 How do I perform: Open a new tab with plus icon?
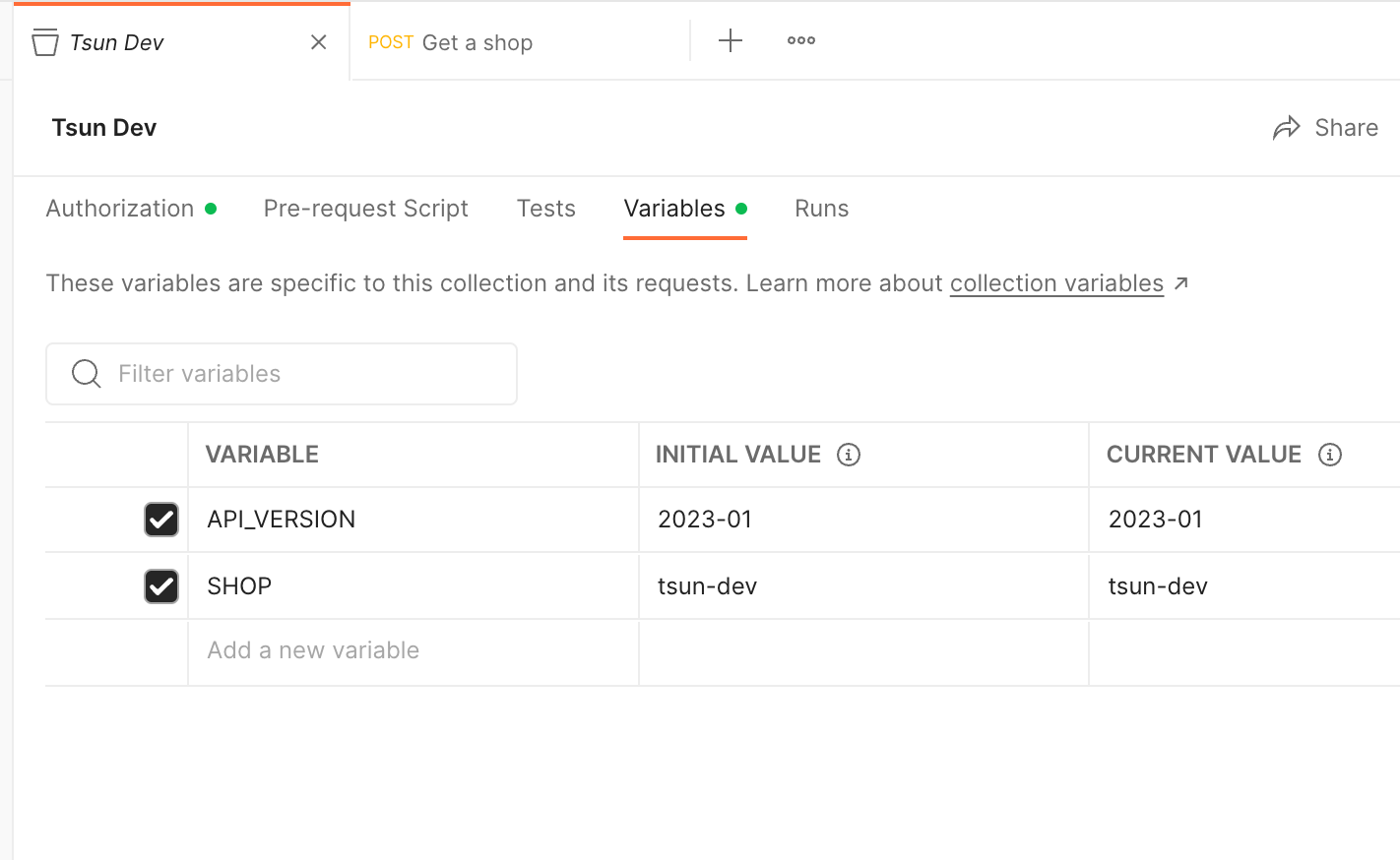click(731, 40)
